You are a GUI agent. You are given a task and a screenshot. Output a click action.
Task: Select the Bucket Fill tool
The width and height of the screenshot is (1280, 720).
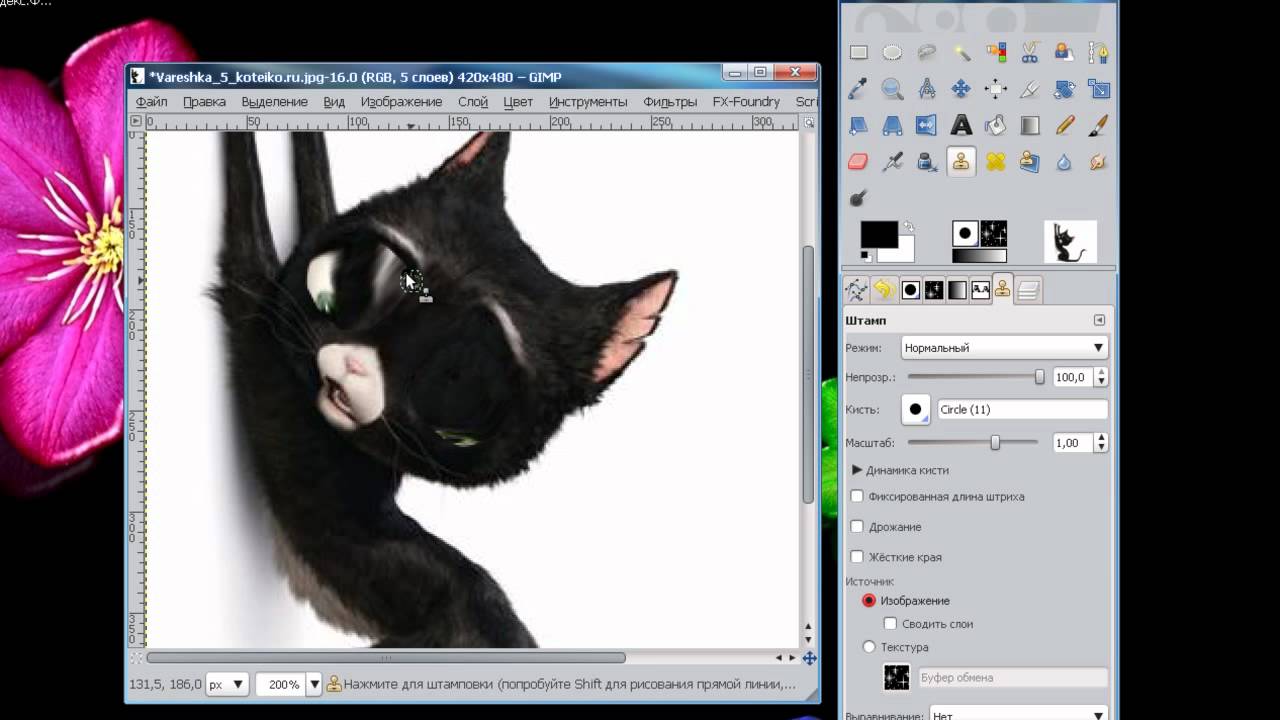point(996,125)
